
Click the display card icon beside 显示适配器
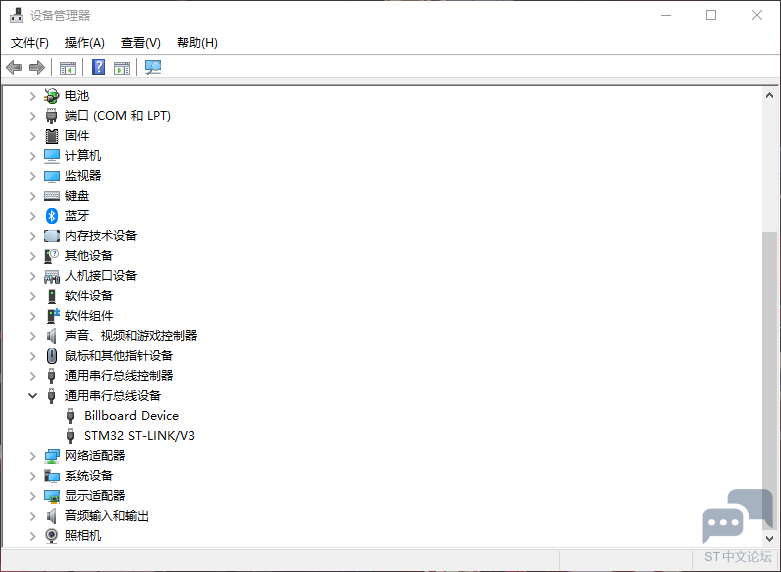coord(51,496)
